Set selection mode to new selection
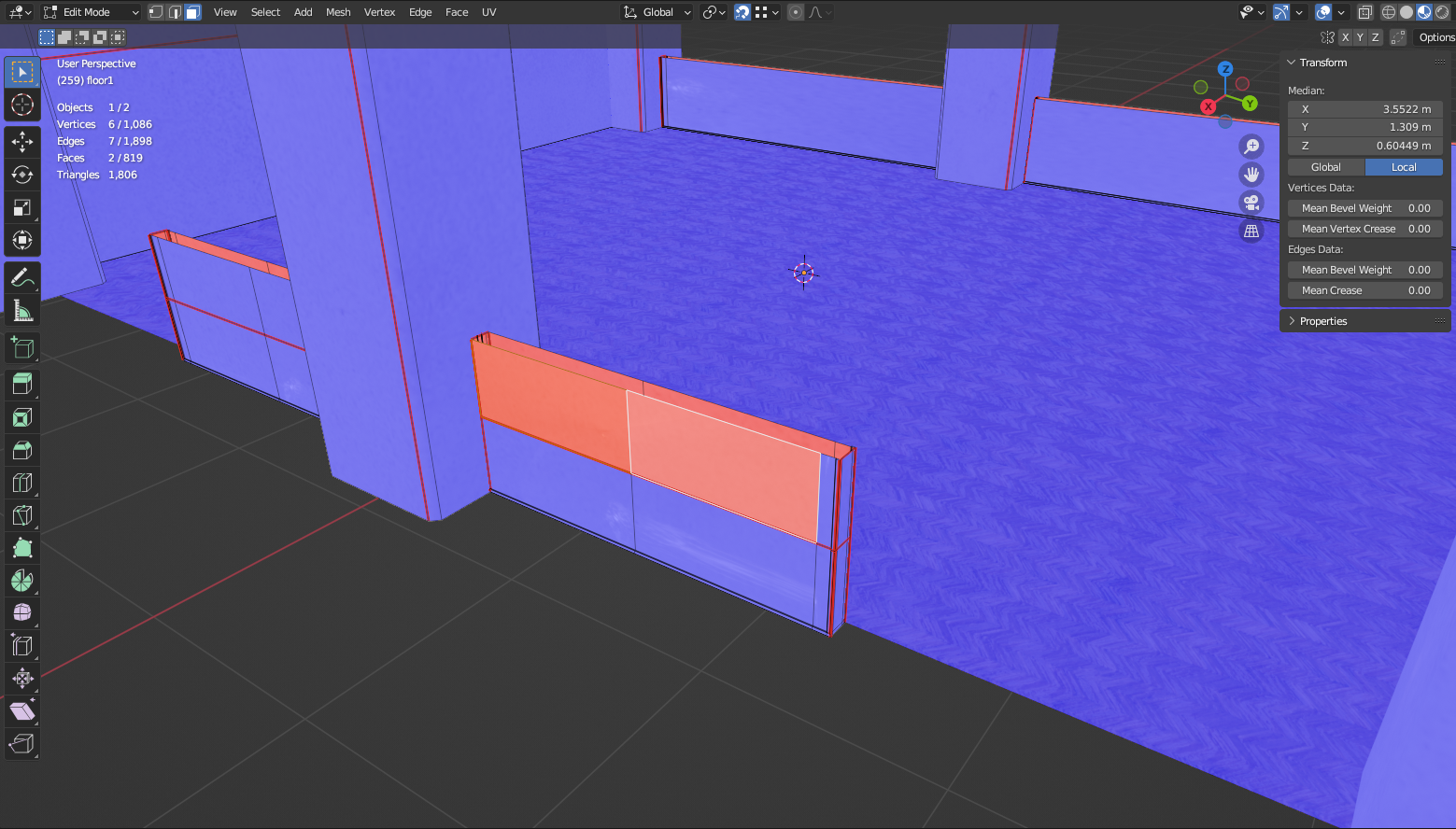This screenshot has width=1456, height=829. pyautogui.click(x=47, y=37)
